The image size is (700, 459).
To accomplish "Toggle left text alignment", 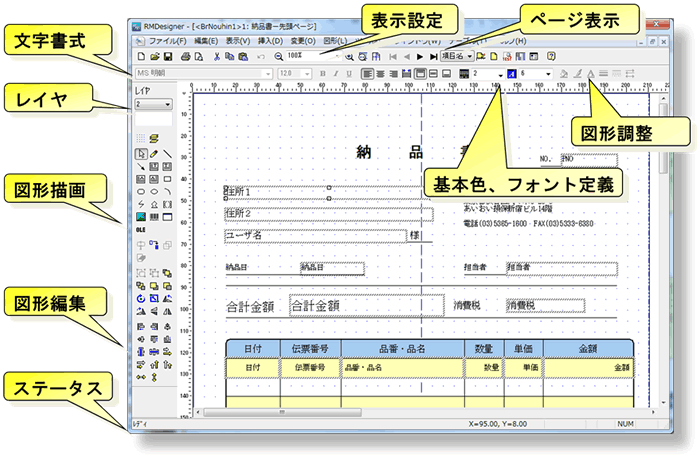I will pos(367,73).
